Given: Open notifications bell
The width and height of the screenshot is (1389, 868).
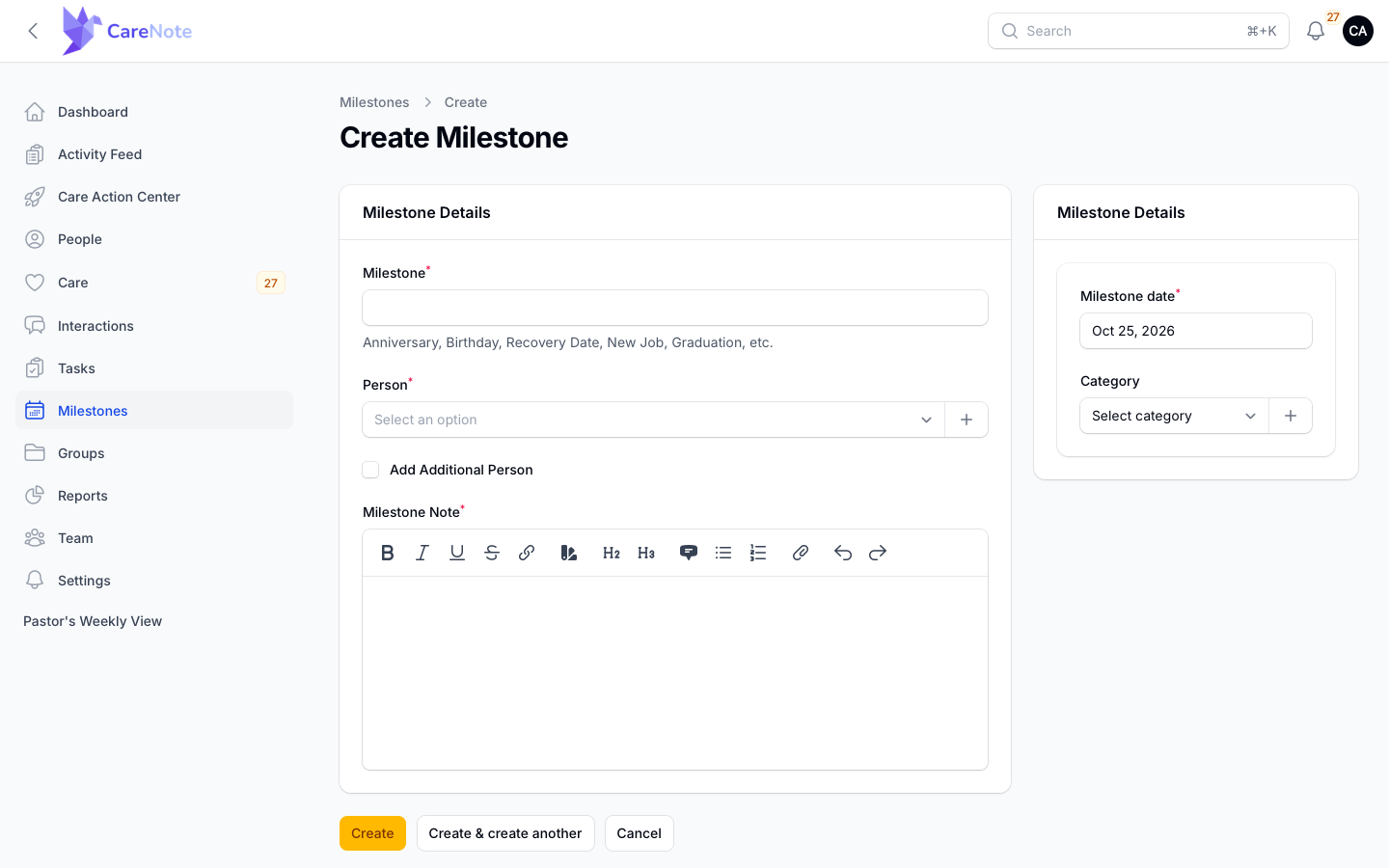Looking at the screenshot, I should (1316, 31).
